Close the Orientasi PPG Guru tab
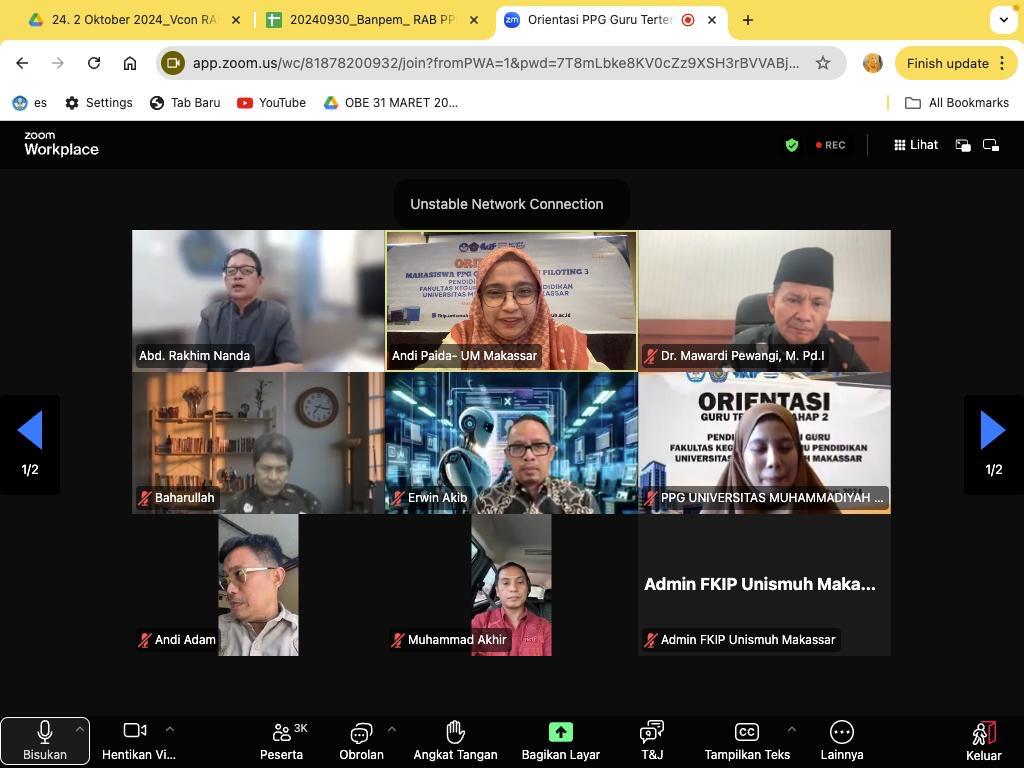1024x768 pixels. point(712,20)
